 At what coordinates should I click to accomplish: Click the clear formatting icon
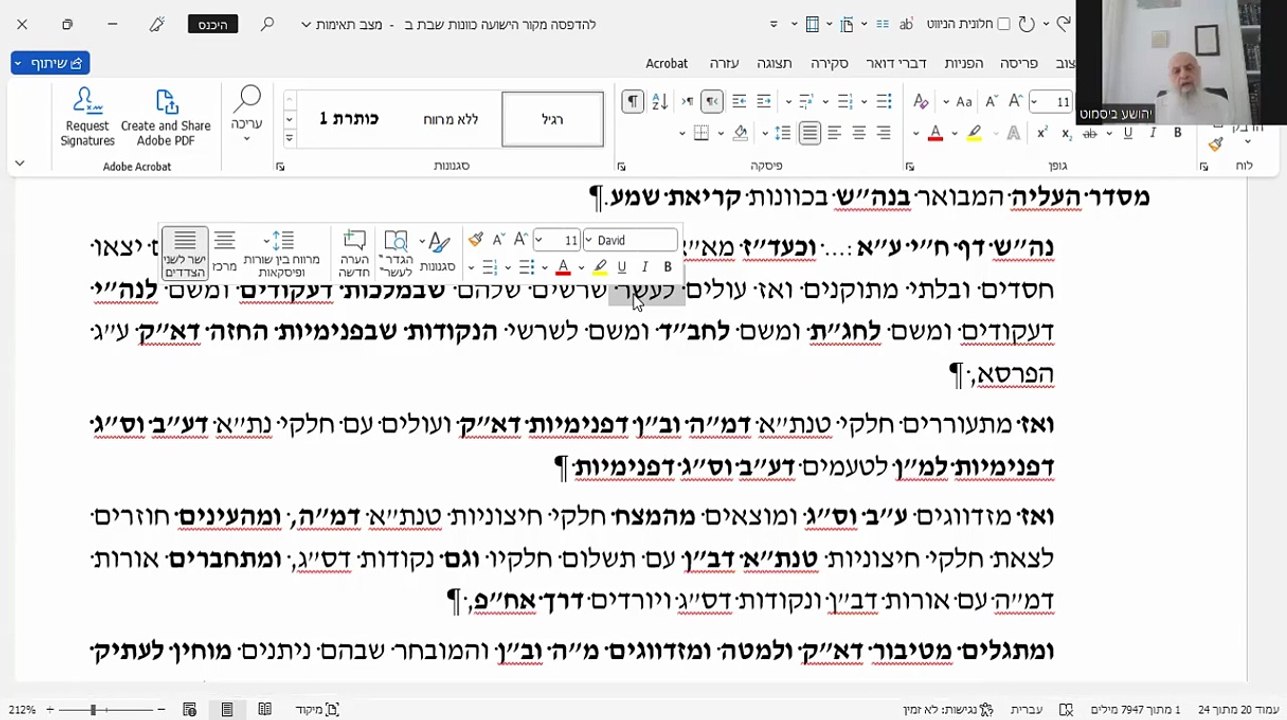pos(921,102)
